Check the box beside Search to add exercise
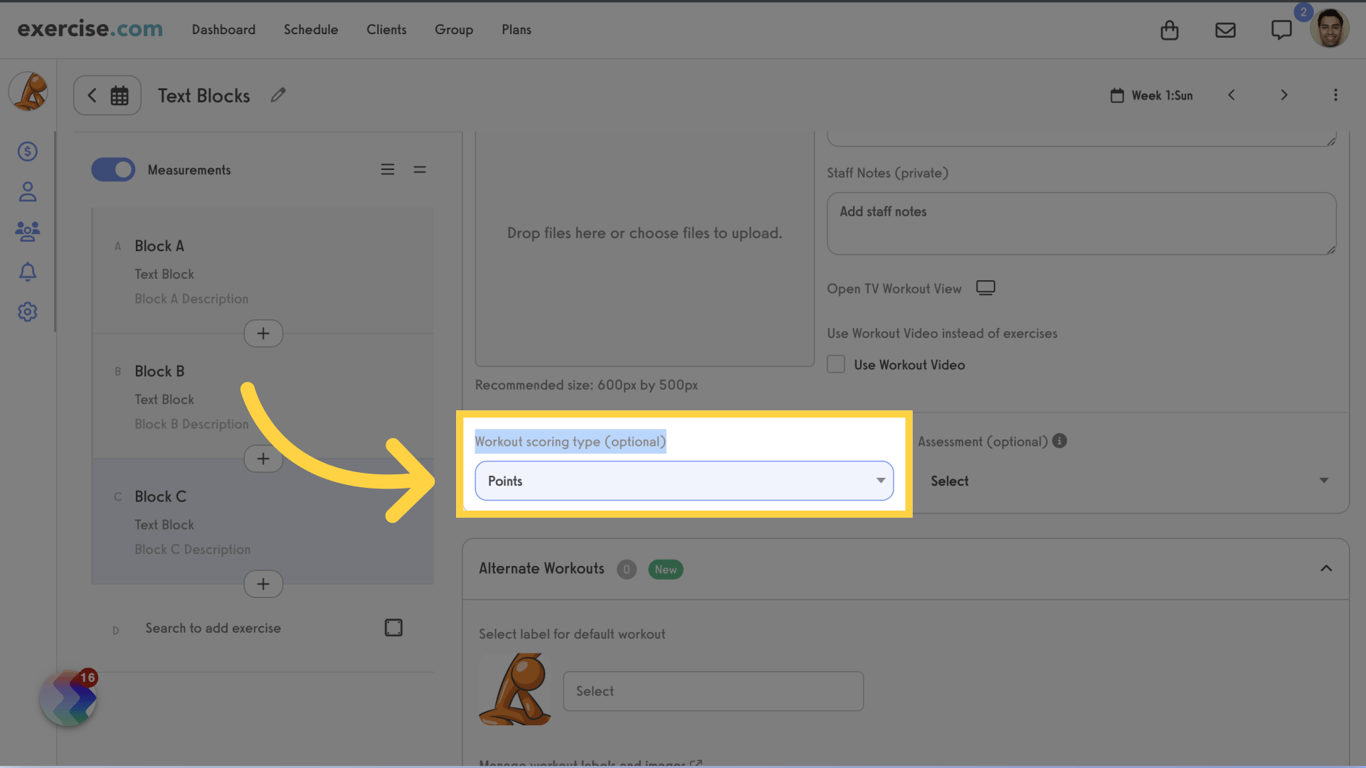The width and height of the screenshot is (1366, 768). (394, 628)
